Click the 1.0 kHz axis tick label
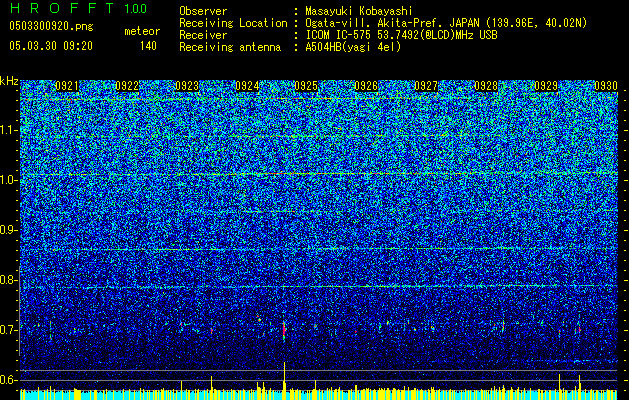The height and width of the screenshot is (400, 629). pyautogui.click(x=8, y=180)
